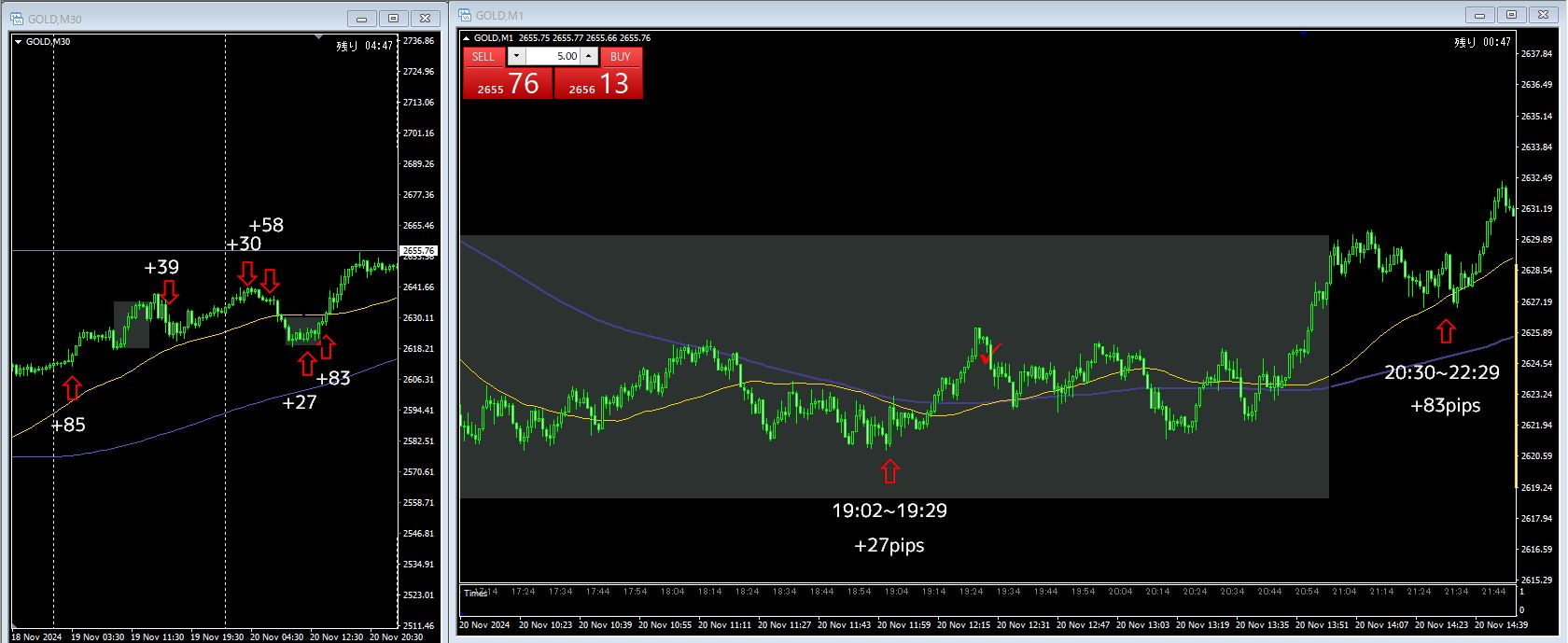
Task: Restore the GOLD,M1 chart window size
Action: click(x=1511, y=15)
